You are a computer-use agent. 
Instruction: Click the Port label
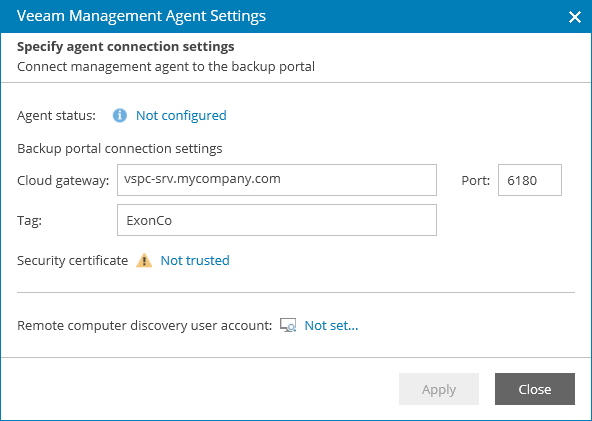pyautogui.click(x=476, y=180)
